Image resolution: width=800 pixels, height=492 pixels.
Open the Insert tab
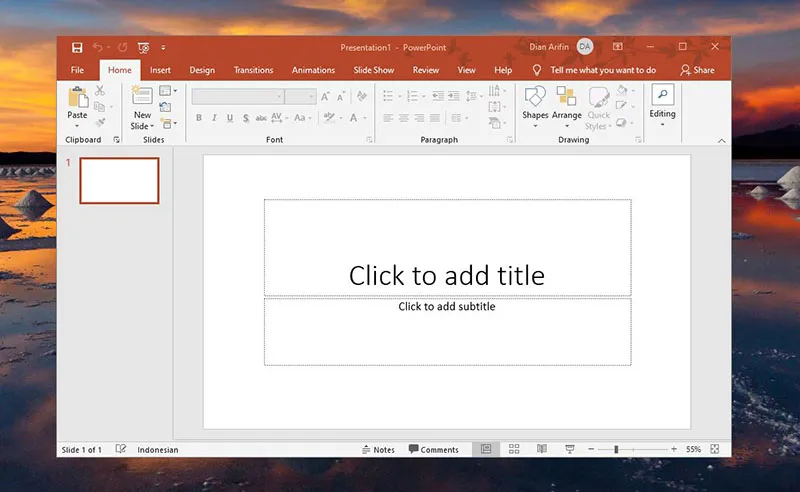tap(160, 70)
